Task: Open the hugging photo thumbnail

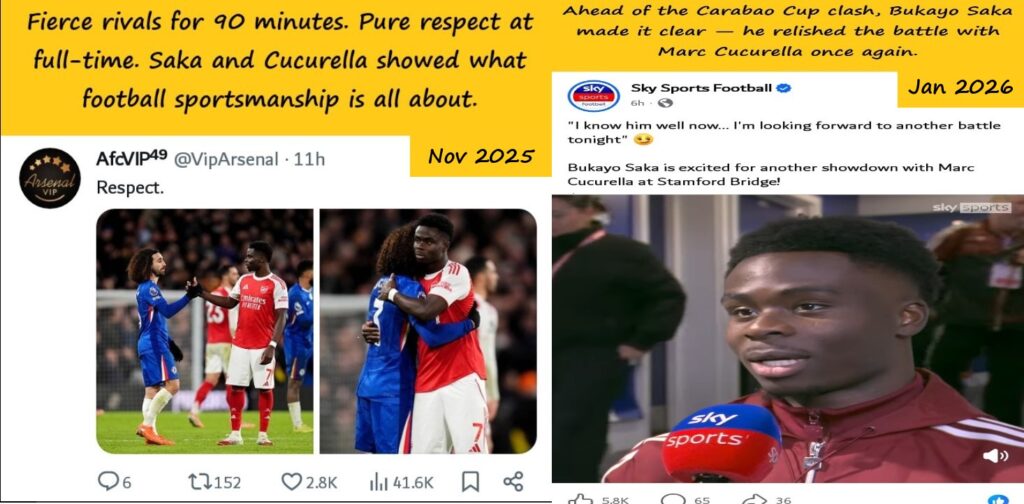Action: 428,331
